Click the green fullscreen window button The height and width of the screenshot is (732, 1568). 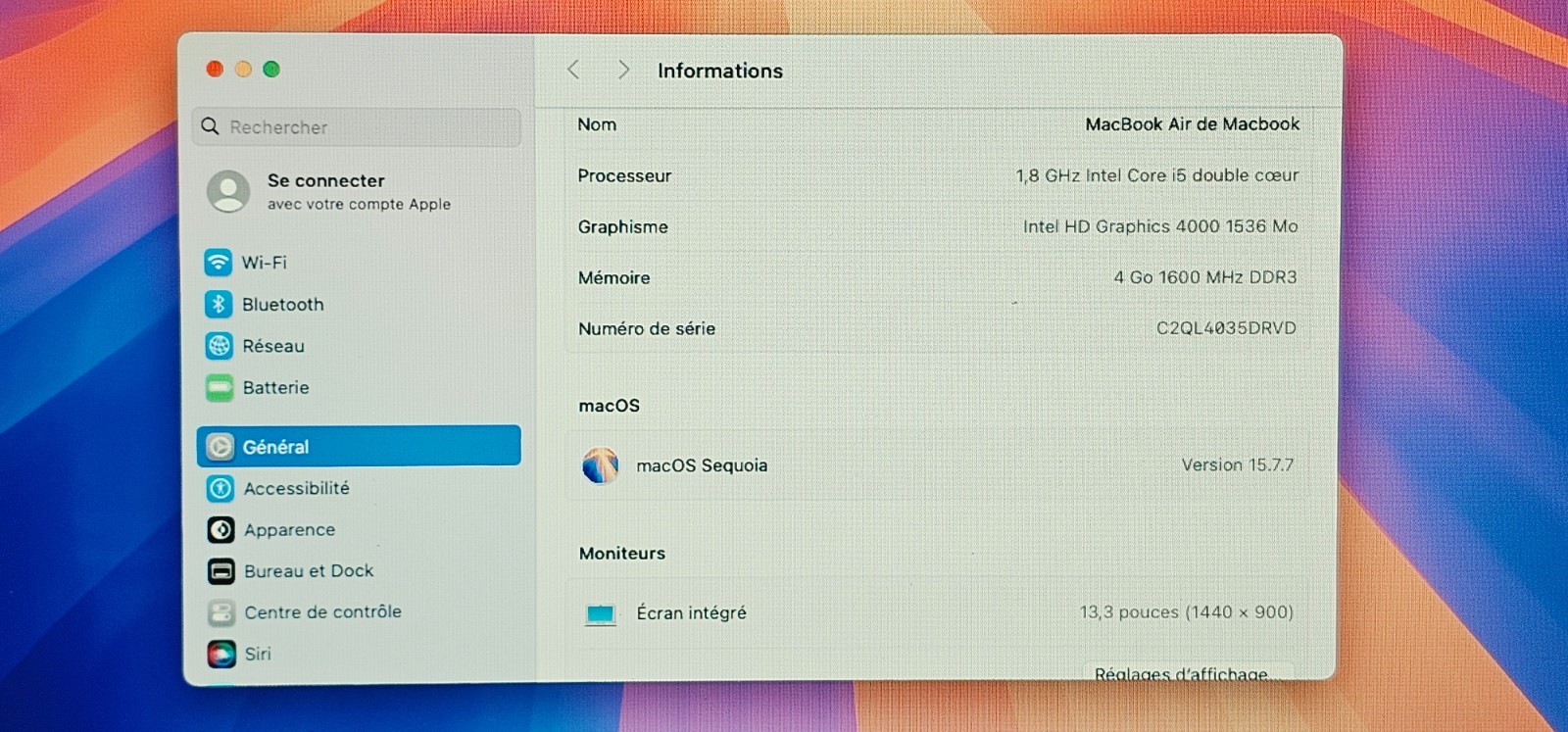click(271, 69)
